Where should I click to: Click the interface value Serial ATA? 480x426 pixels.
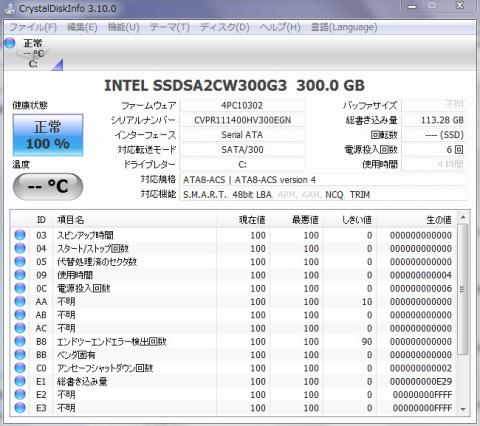point(242,135)
